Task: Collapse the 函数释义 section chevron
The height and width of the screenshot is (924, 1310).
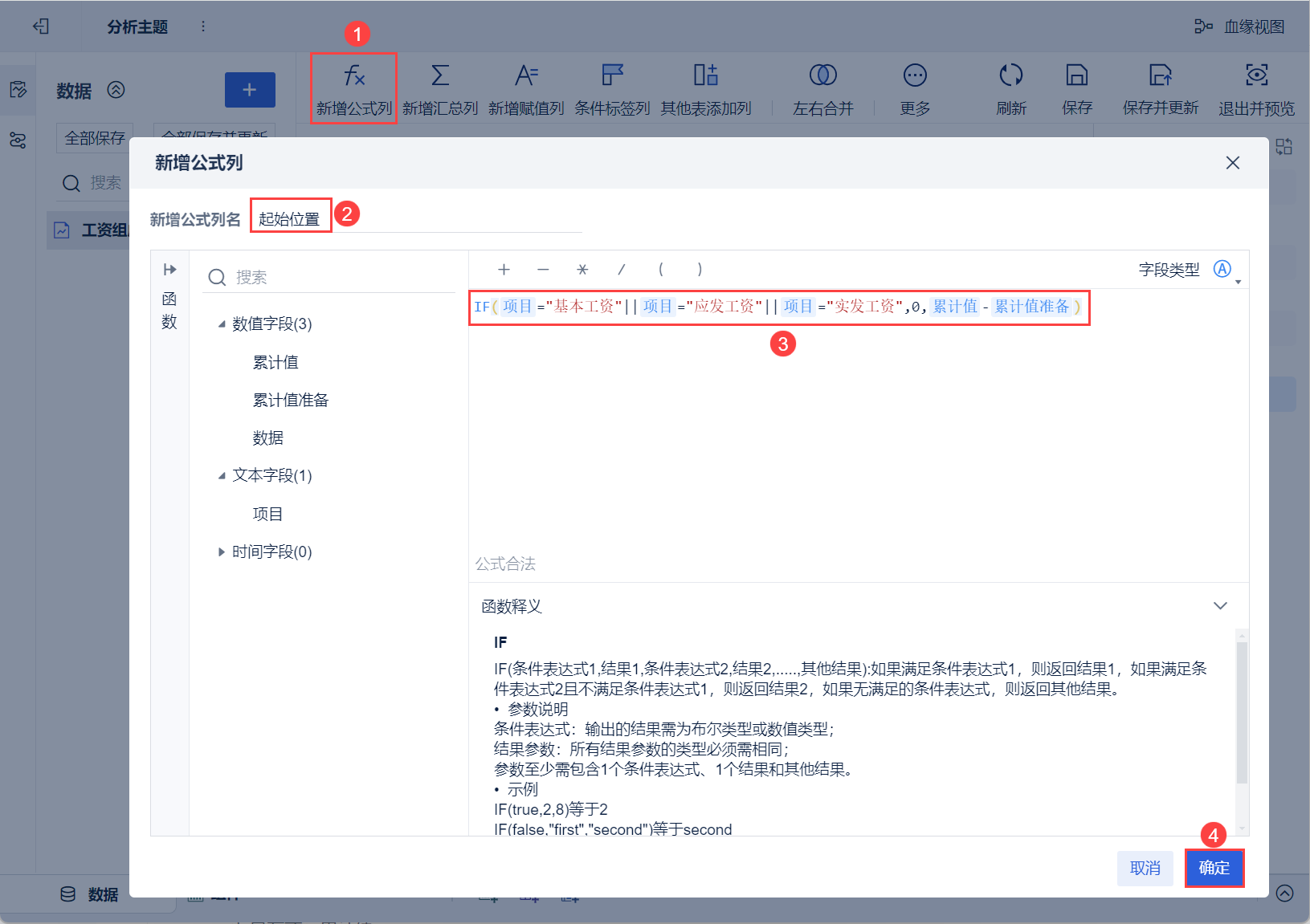Action: (x=1220, y=606)
